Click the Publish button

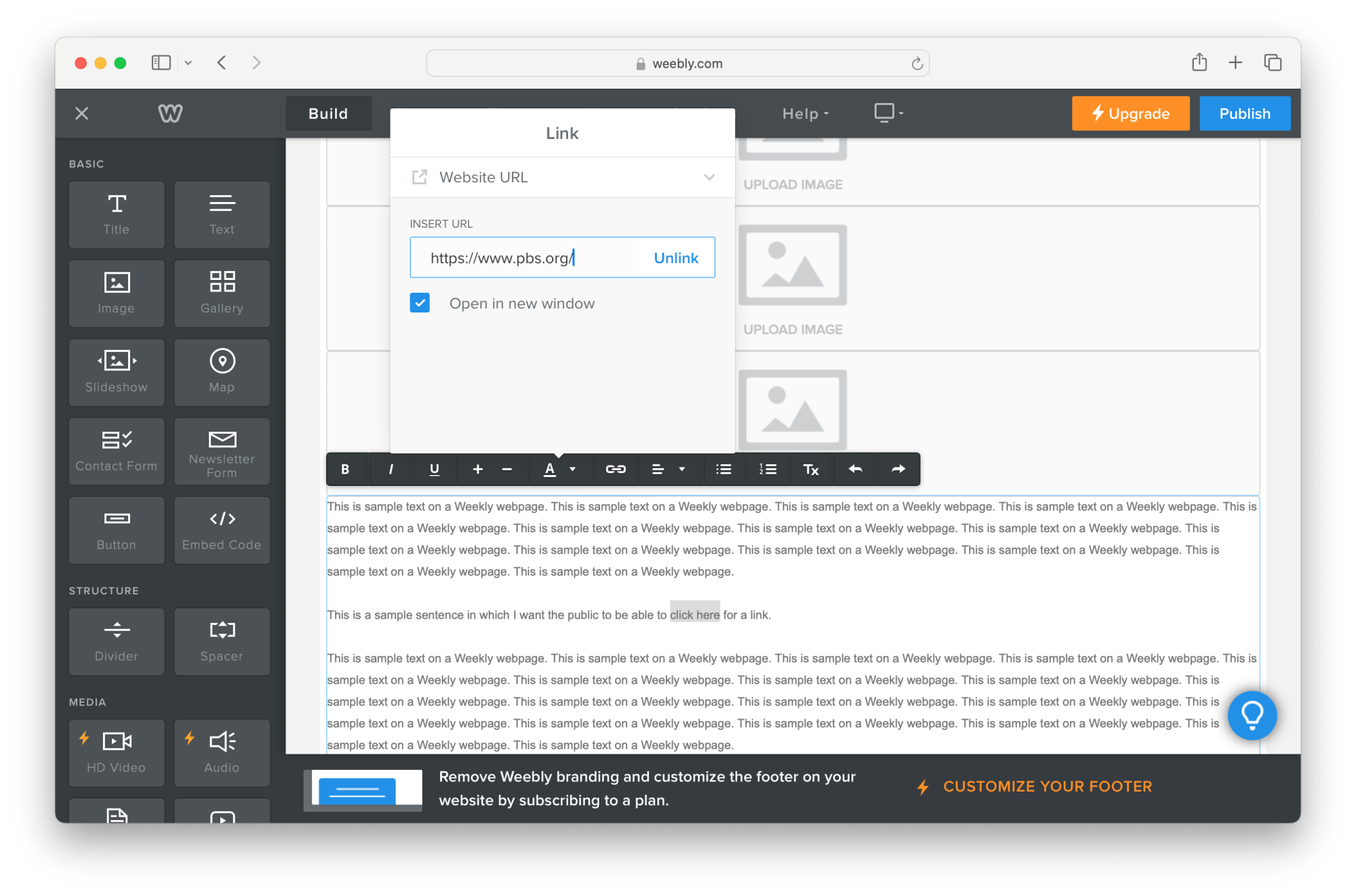click(1244, 113)
